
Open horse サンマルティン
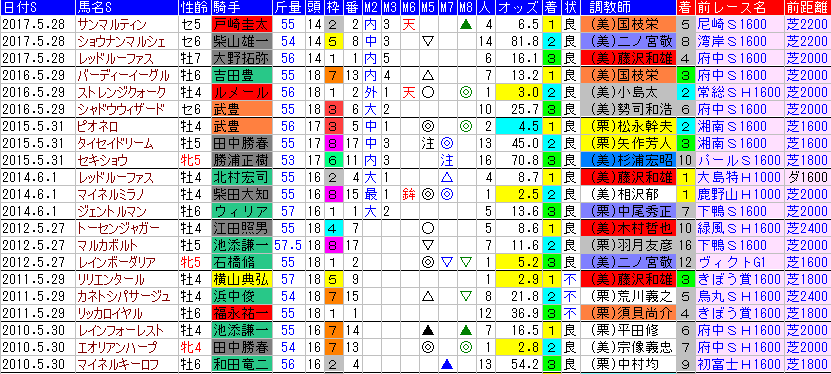click(112, 24)
